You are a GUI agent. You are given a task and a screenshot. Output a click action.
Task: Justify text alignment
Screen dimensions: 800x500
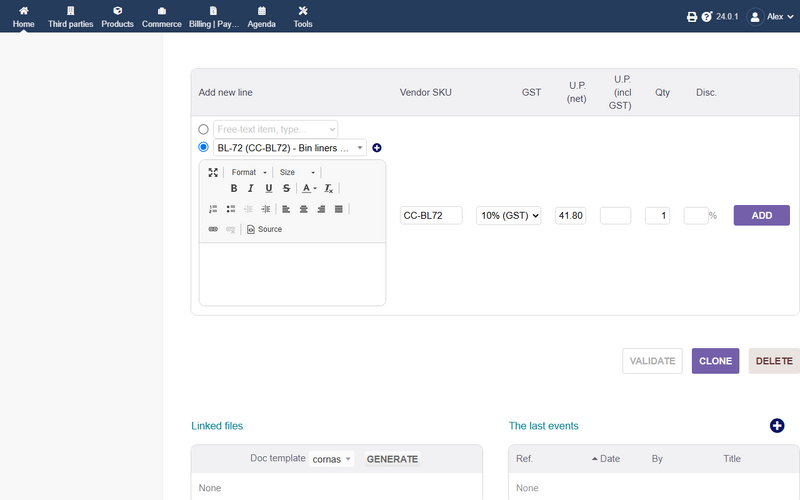(x=338, y=209)
